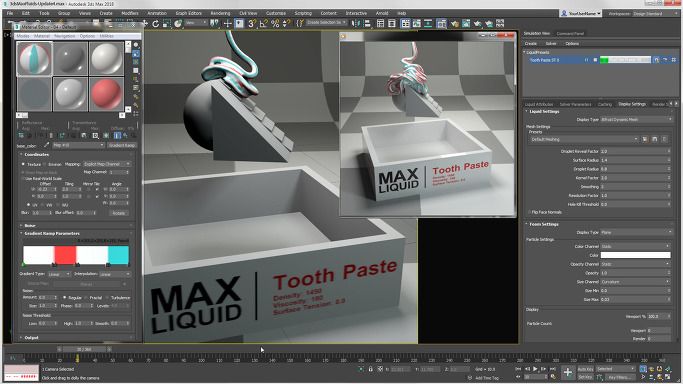Switch to Solver Parameters tab
This screenshot has height=384, width=683.
click(x=575, y=104)
